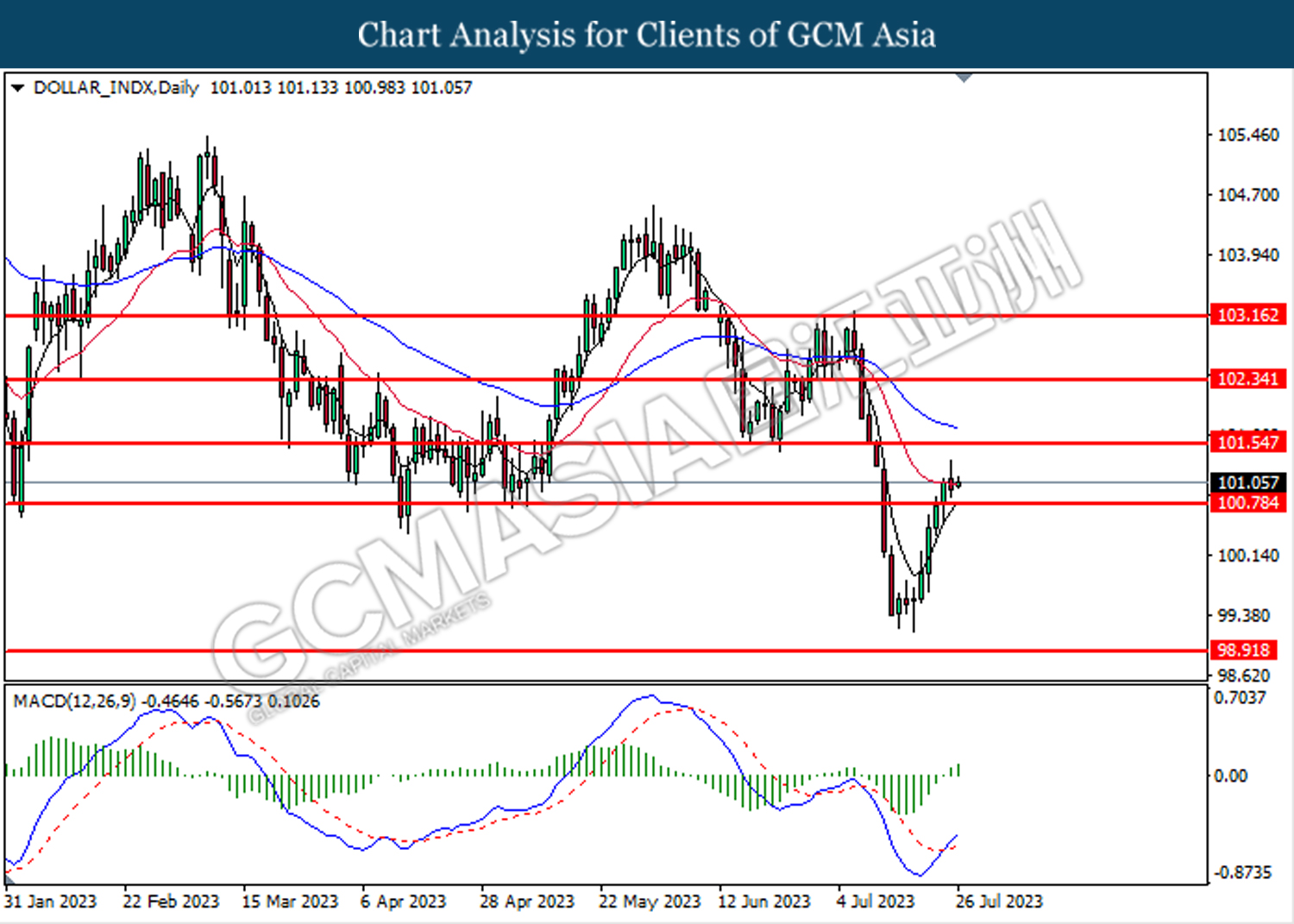Click the chart shift marker triangle at top
The height and width of the screenshot is (924, 1294).
point(964,79)
